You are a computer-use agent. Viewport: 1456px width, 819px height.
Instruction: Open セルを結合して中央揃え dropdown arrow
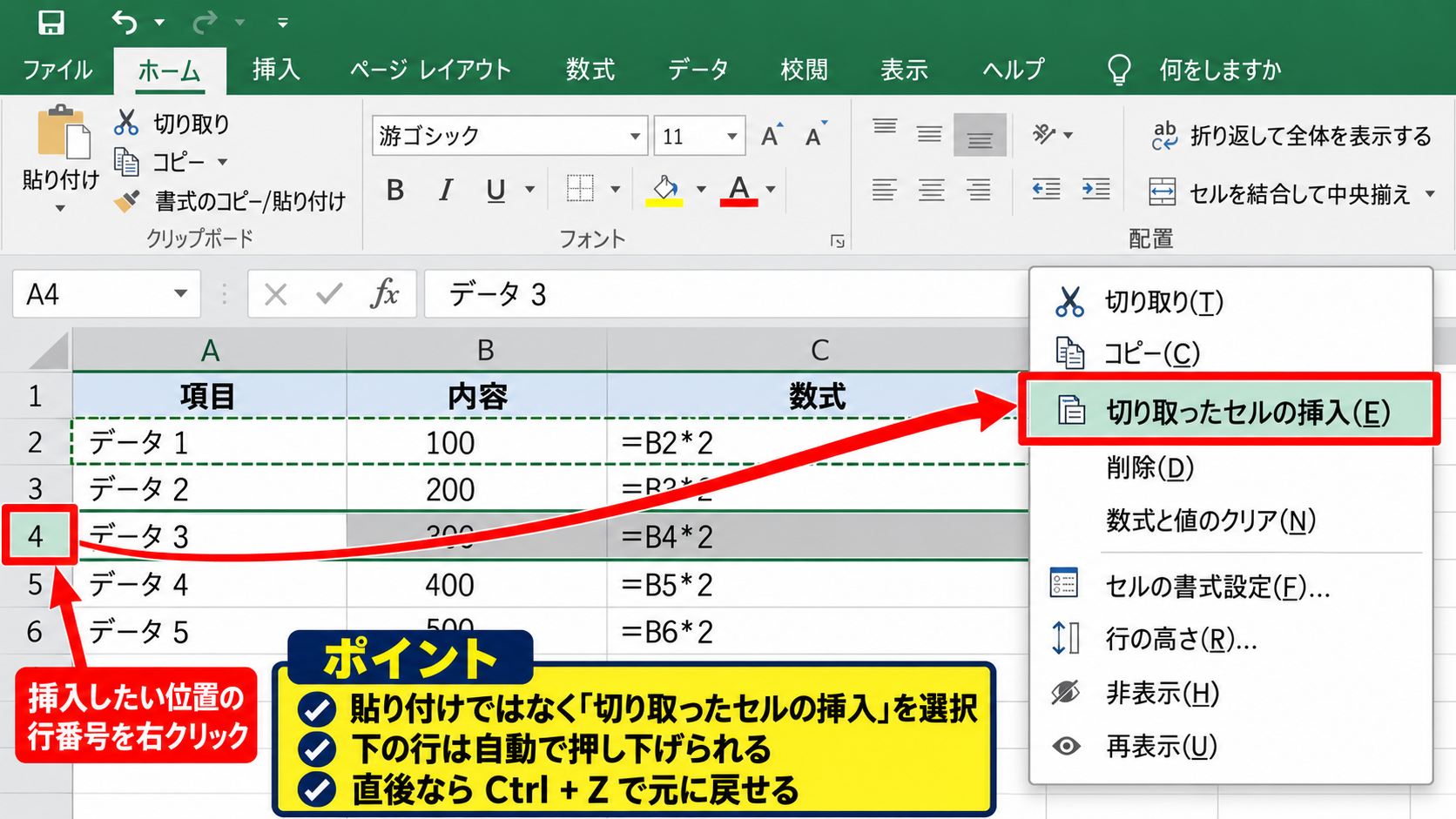coord(1431,193)
